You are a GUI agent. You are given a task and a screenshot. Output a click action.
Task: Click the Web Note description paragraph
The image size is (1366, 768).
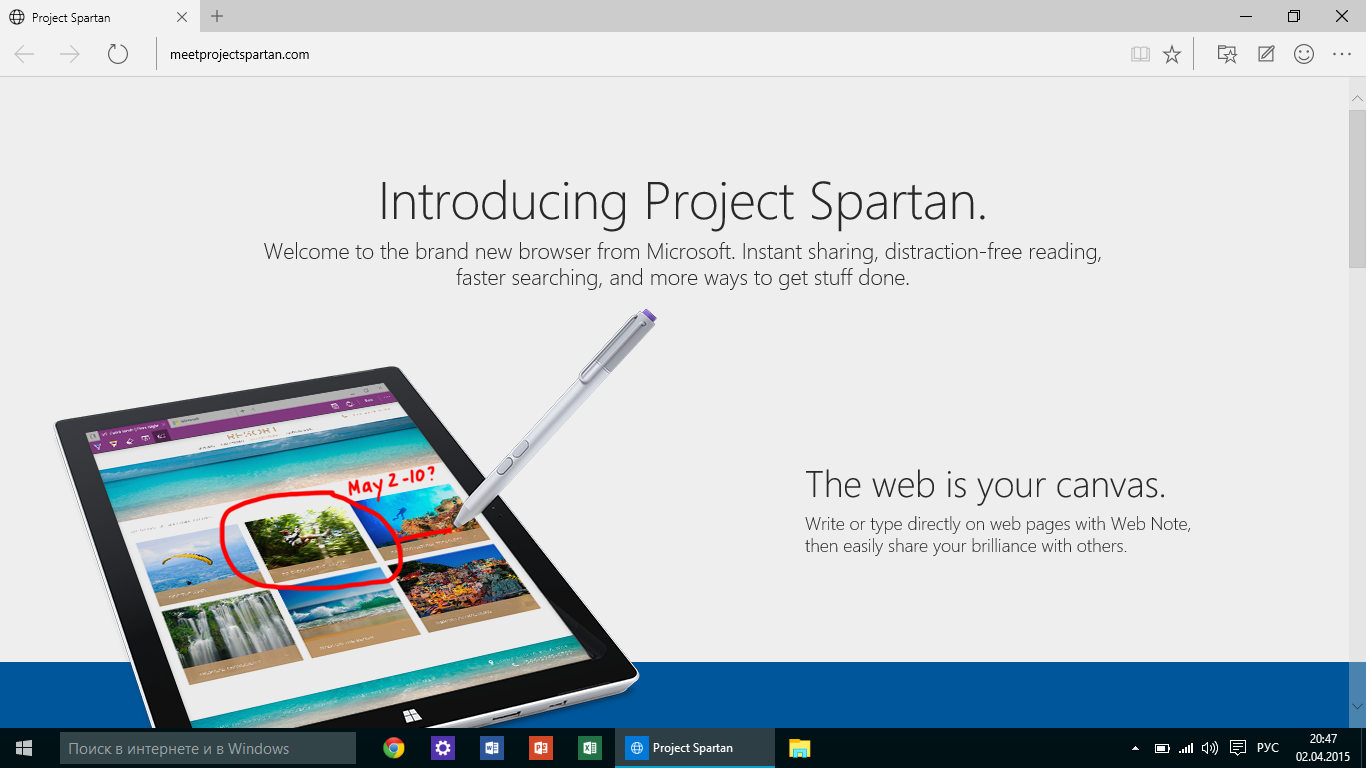point(998,535)
